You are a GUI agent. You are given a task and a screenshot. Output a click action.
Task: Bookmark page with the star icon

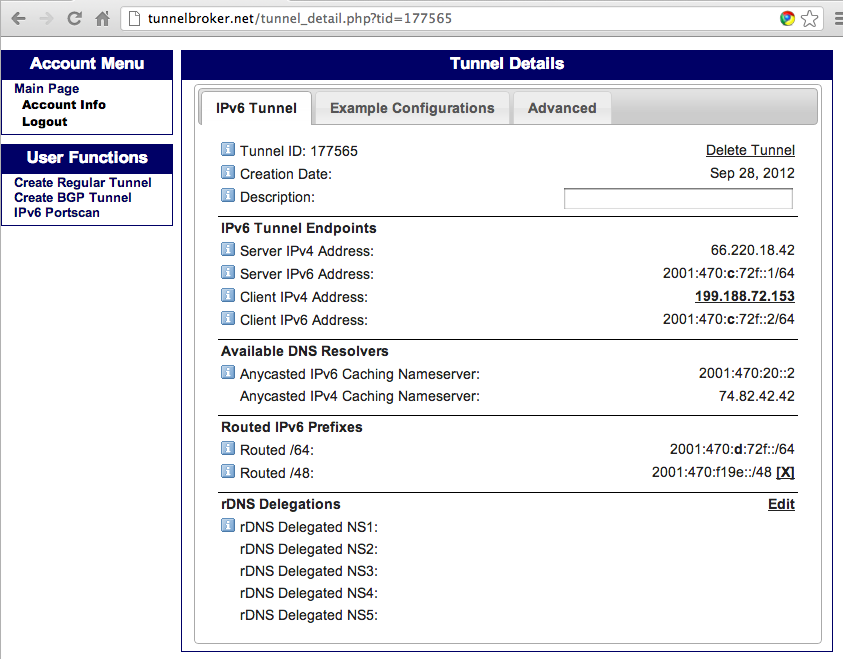[810, 18]
